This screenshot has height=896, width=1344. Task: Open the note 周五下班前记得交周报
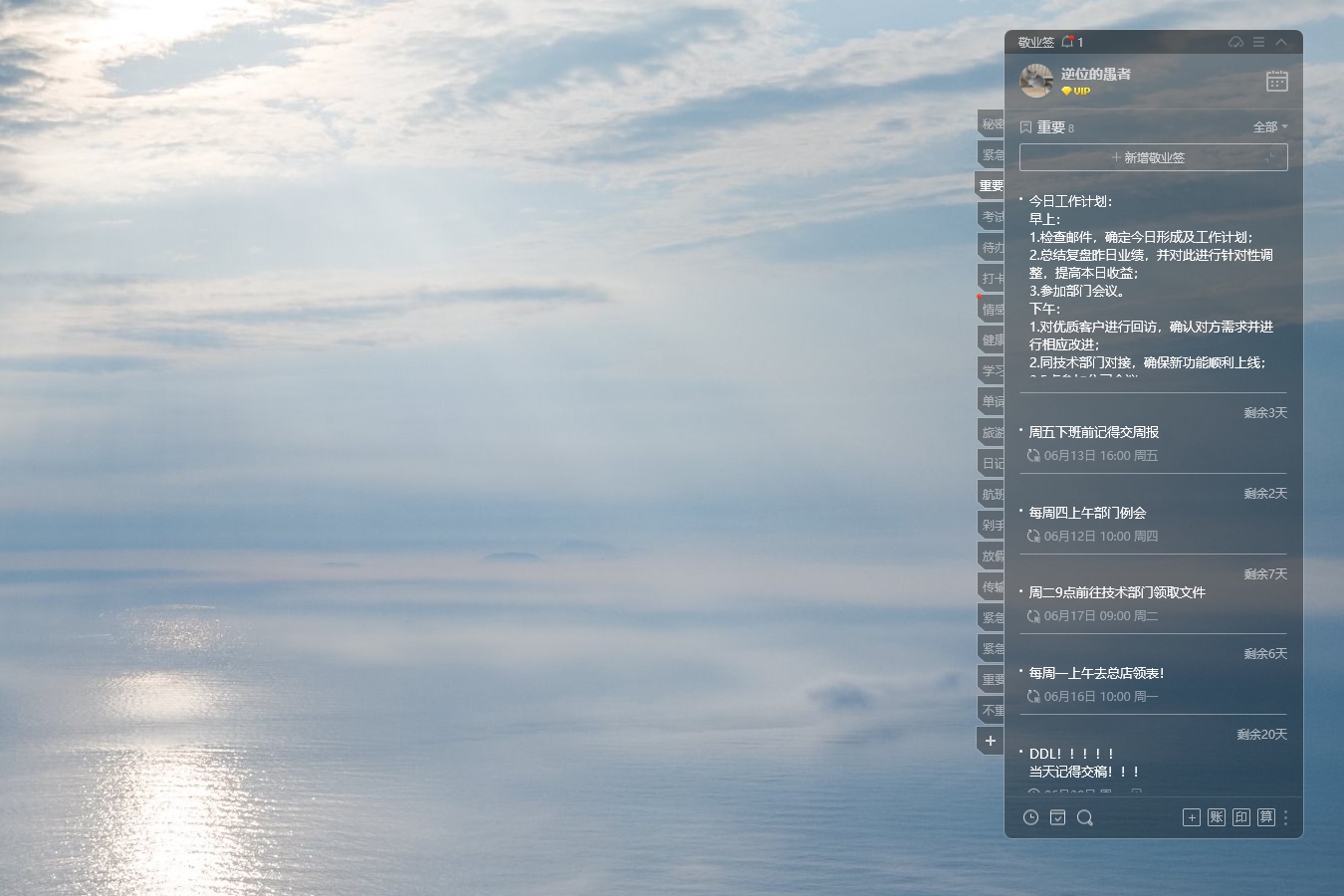tap(1093, 432)
